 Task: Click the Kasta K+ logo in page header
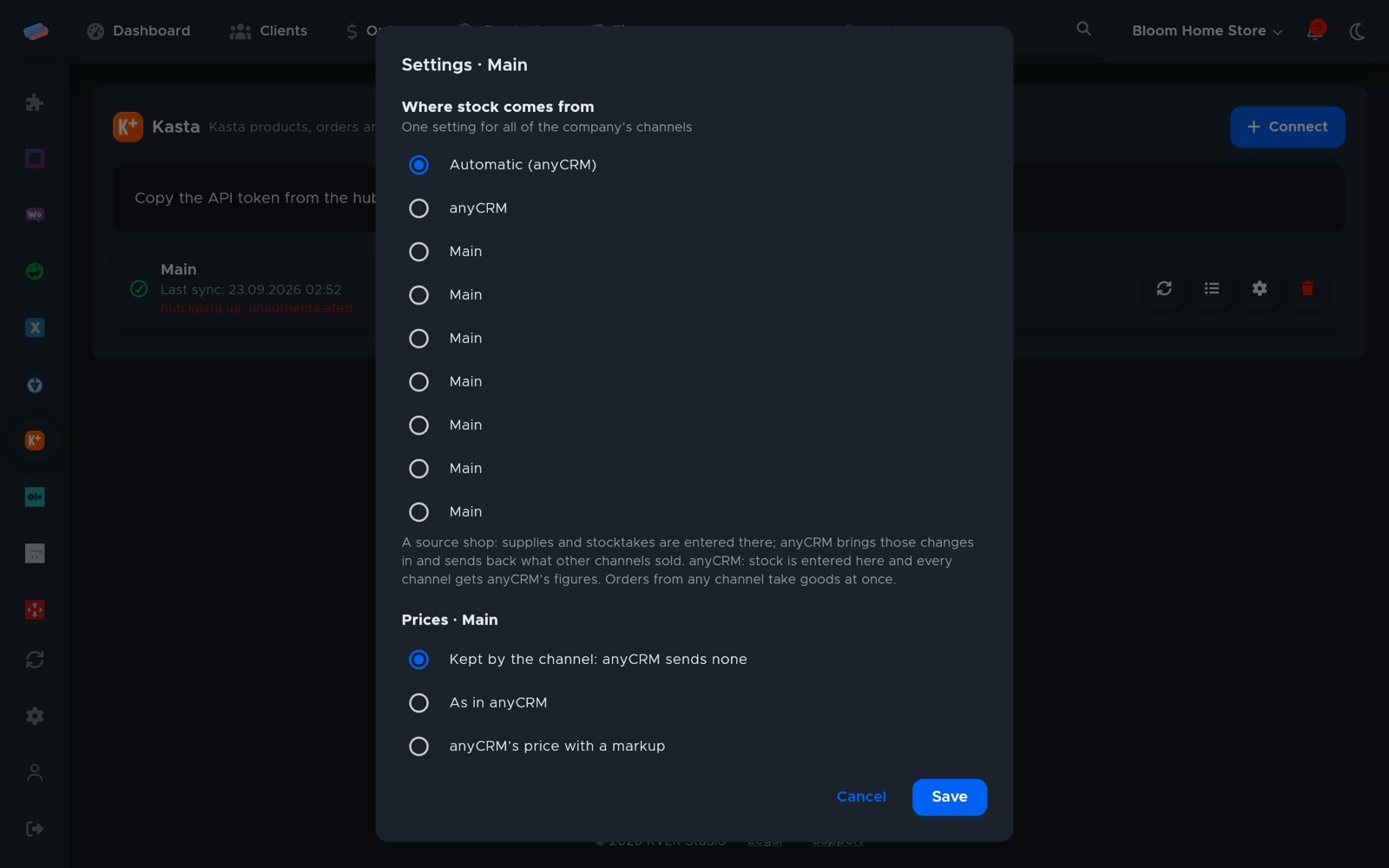[128, 127]
